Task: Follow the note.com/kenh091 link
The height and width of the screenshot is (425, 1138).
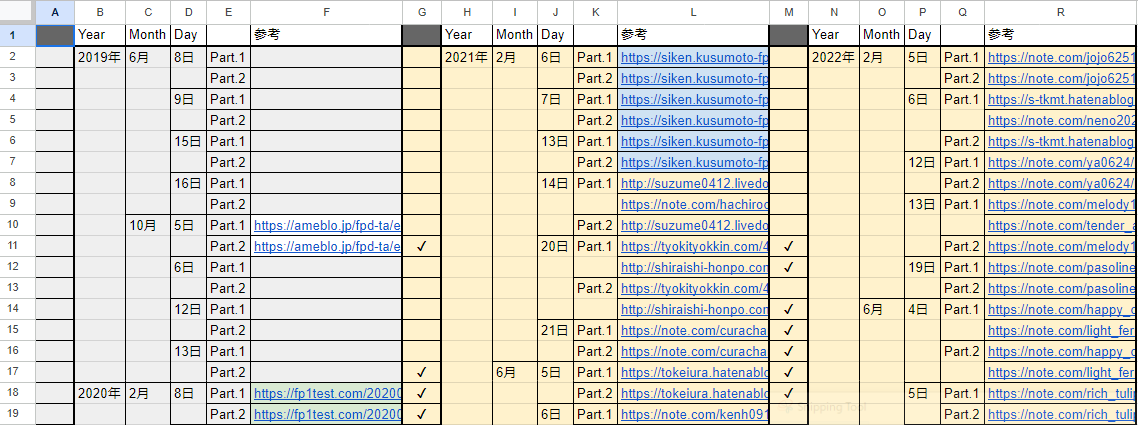Action: coord(694,414)
